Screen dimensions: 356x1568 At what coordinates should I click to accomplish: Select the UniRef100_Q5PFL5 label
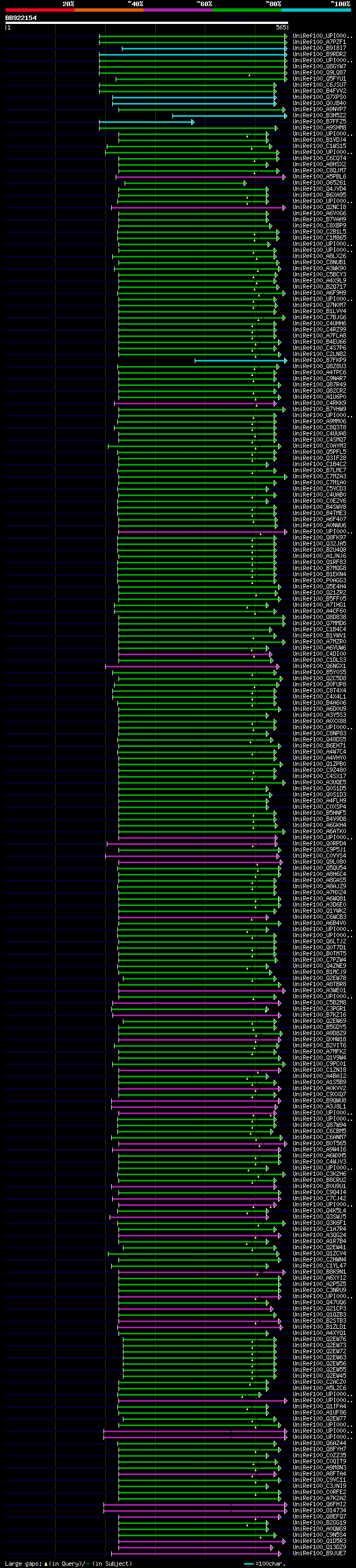pyautogui.click(x=319, y=452)
